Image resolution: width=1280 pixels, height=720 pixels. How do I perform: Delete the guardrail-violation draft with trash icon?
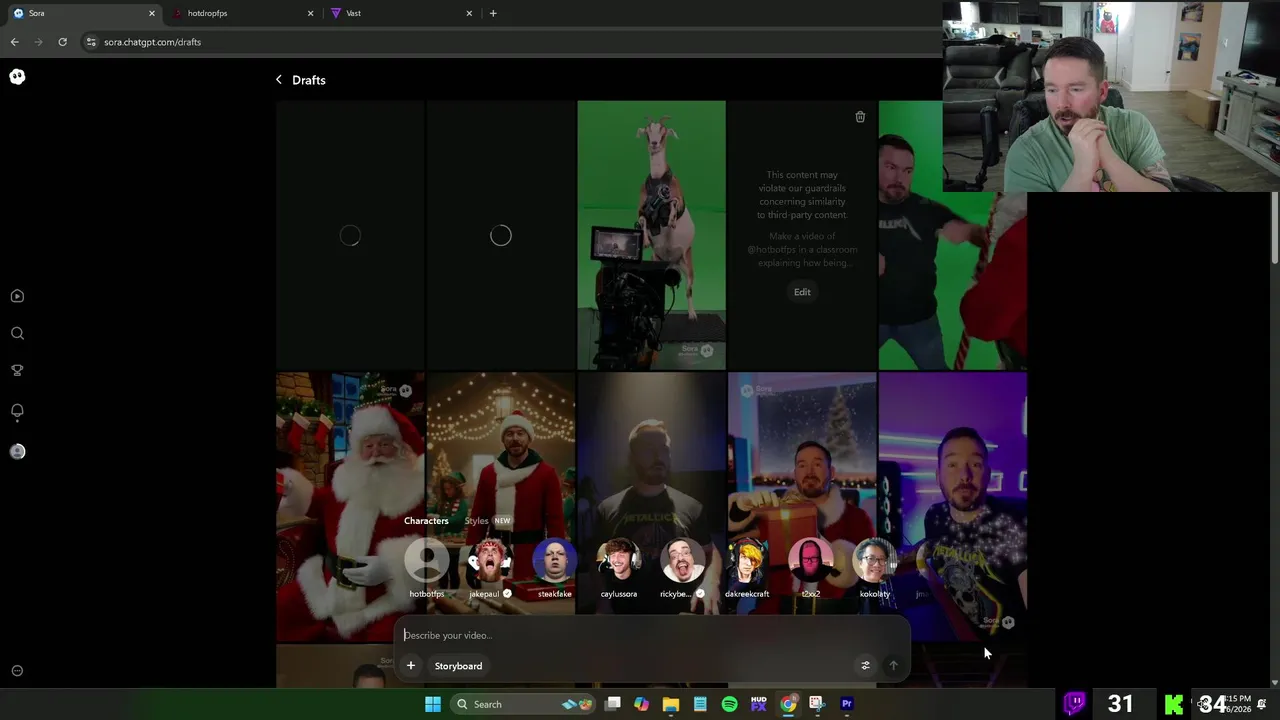(x=860, y=117)
